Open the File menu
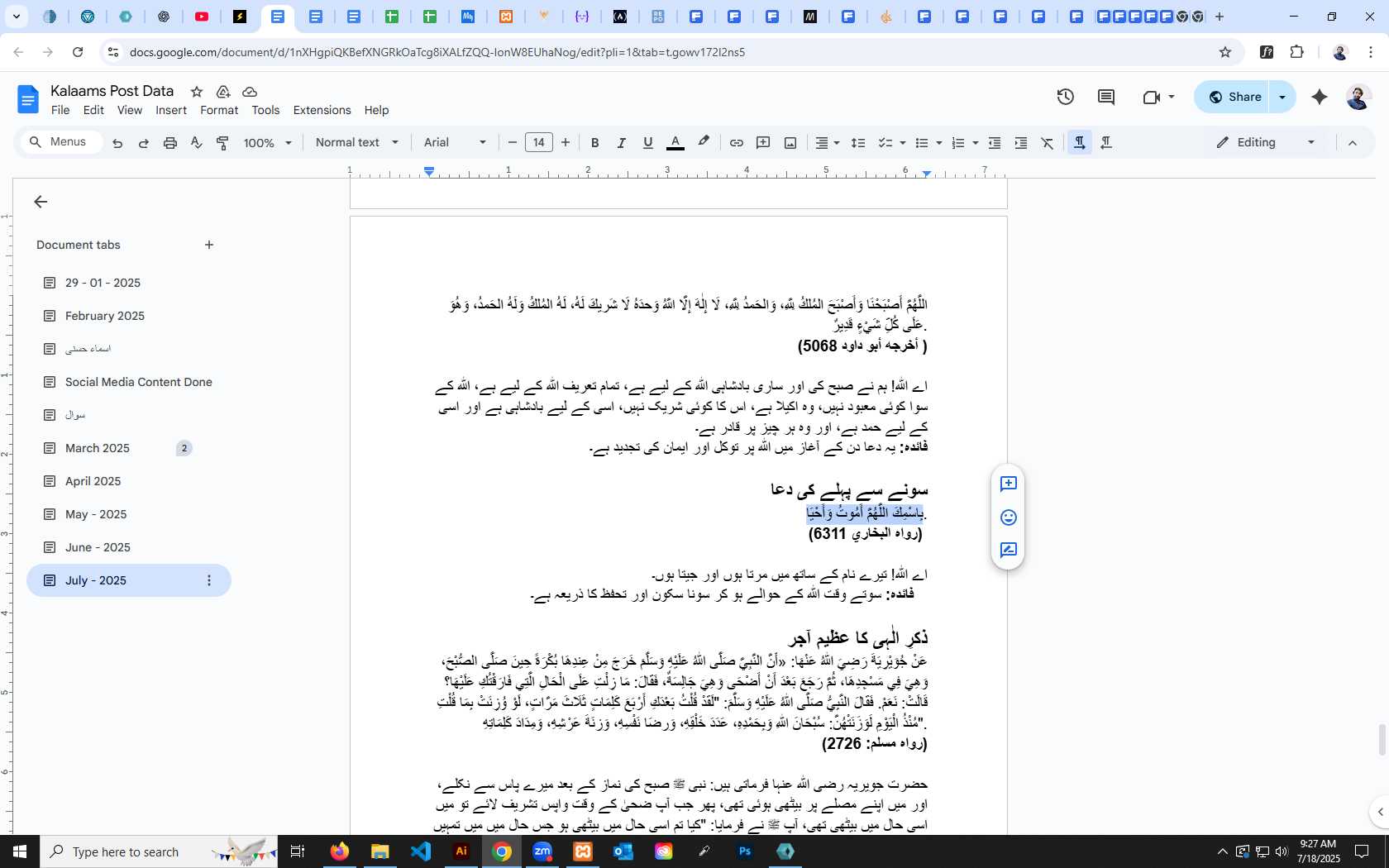 click(60, 110)
